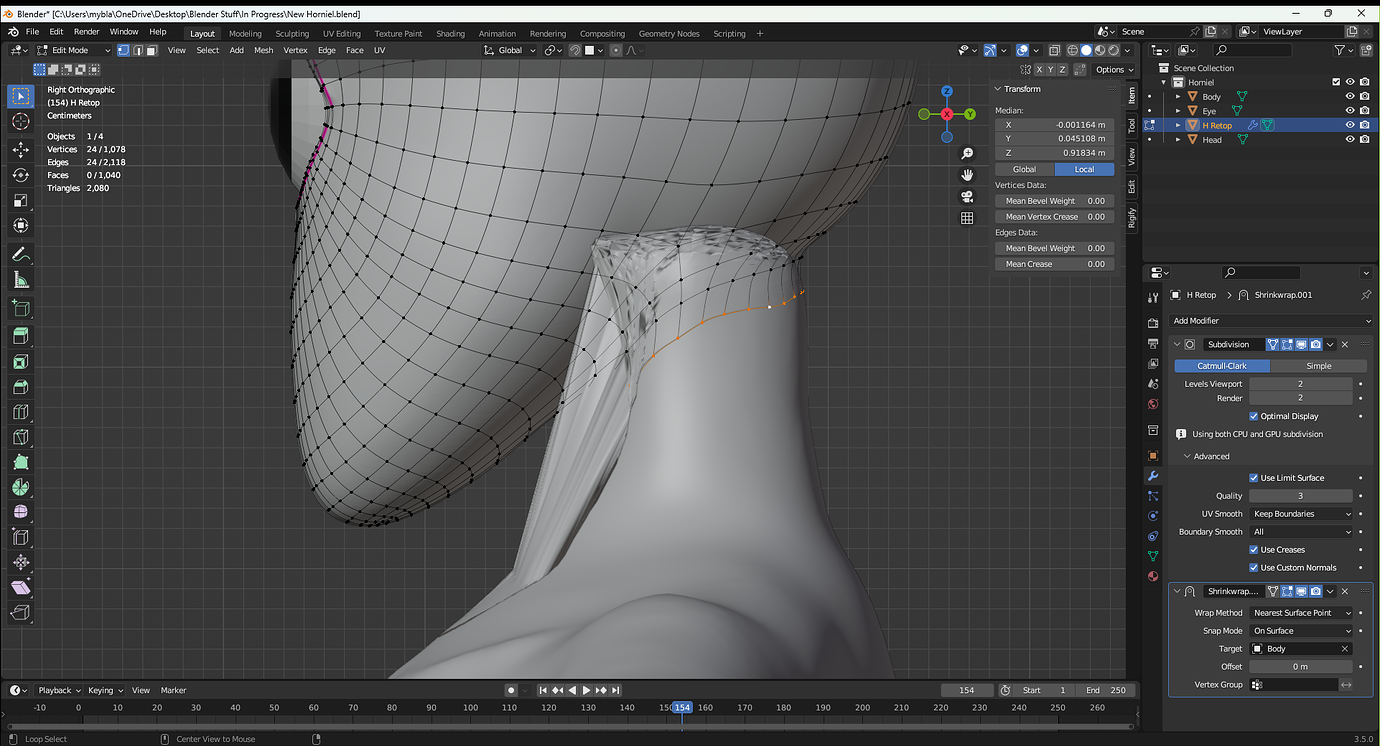This screenshot has height=746, width=1380.
Task: Select the Spin tool
Action: (x=21, y=487)
